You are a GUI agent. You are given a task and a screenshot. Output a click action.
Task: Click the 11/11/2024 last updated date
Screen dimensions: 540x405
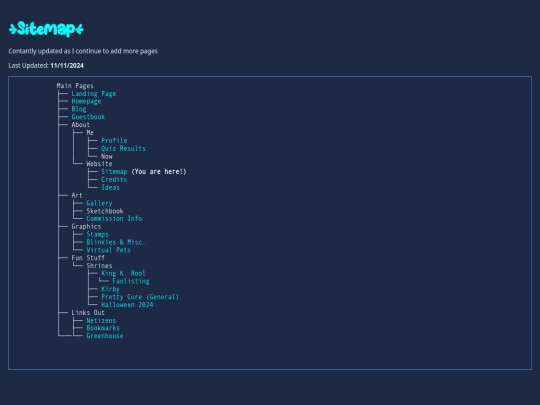(67, 65)
